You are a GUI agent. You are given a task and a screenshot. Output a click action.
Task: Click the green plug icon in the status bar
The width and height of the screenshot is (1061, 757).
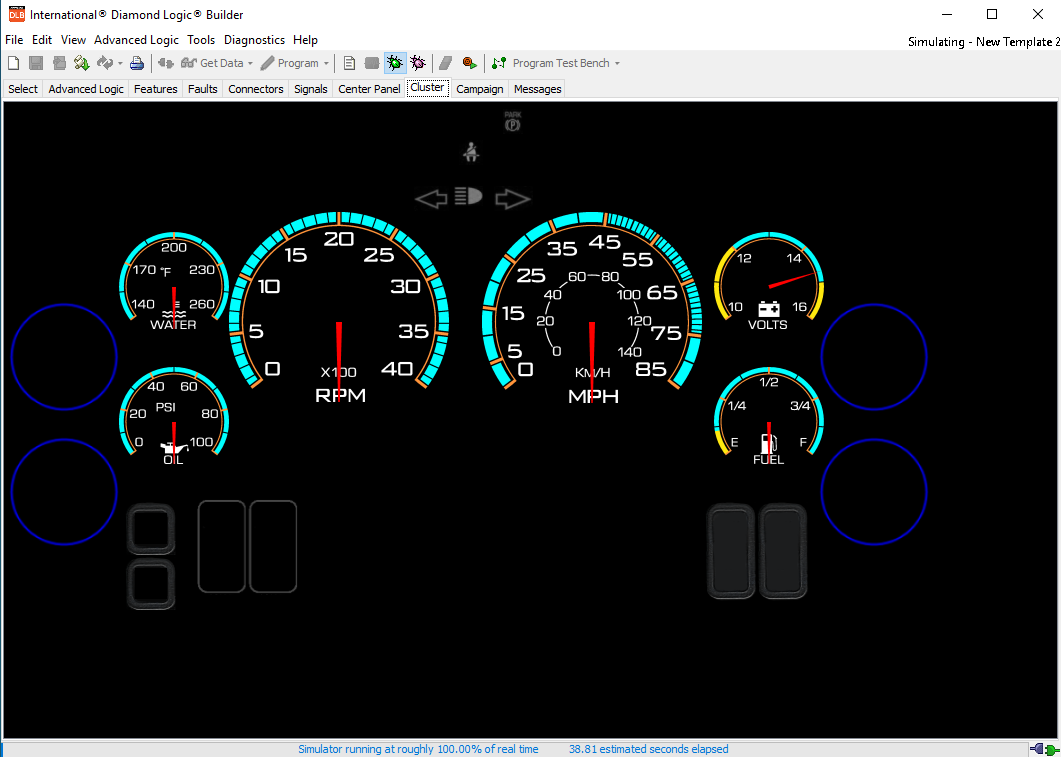(1051, 749)
